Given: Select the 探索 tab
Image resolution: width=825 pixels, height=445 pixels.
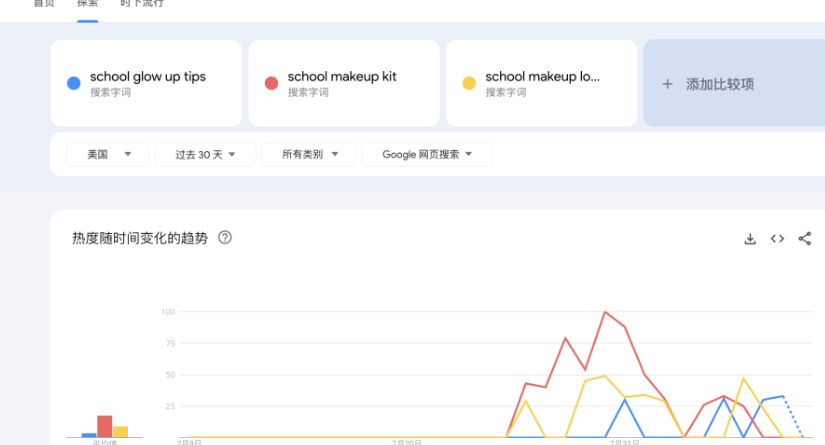Looking at the screenshot, I should tap(88, 4).
